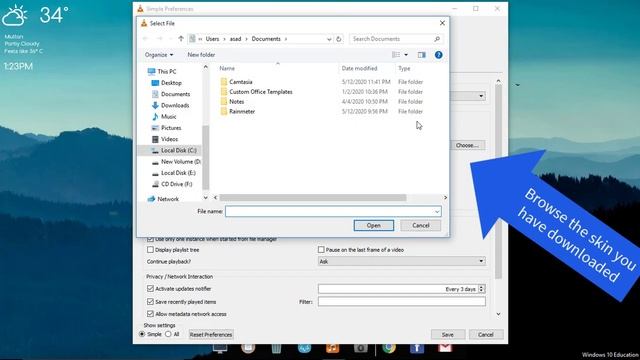Cancel the Simple Preferences window
The width and height of the screenshot is (640, 360).
486,335
